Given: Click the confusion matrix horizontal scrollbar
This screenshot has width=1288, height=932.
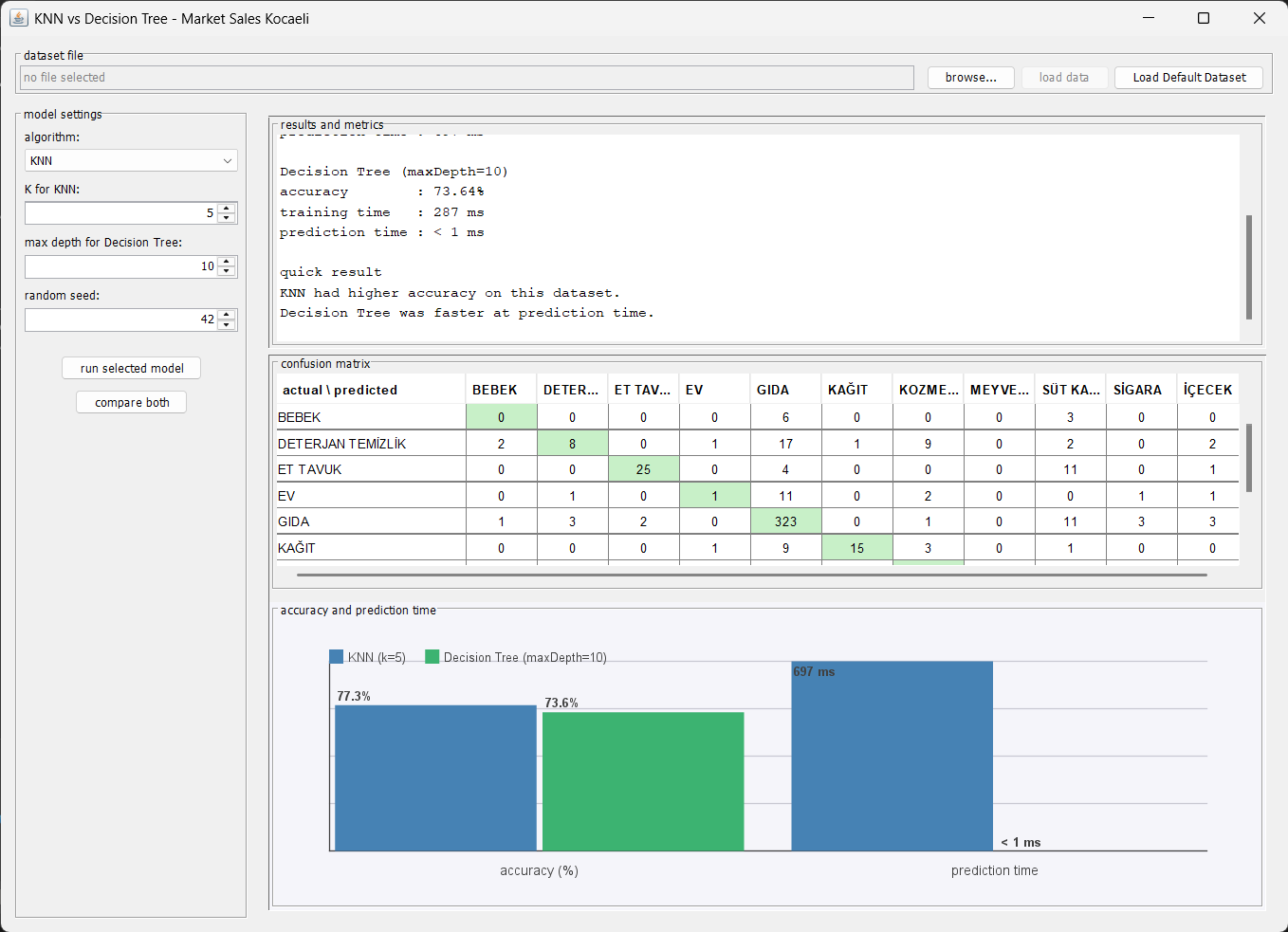Looking at the screenshot, I should point(751,575).
